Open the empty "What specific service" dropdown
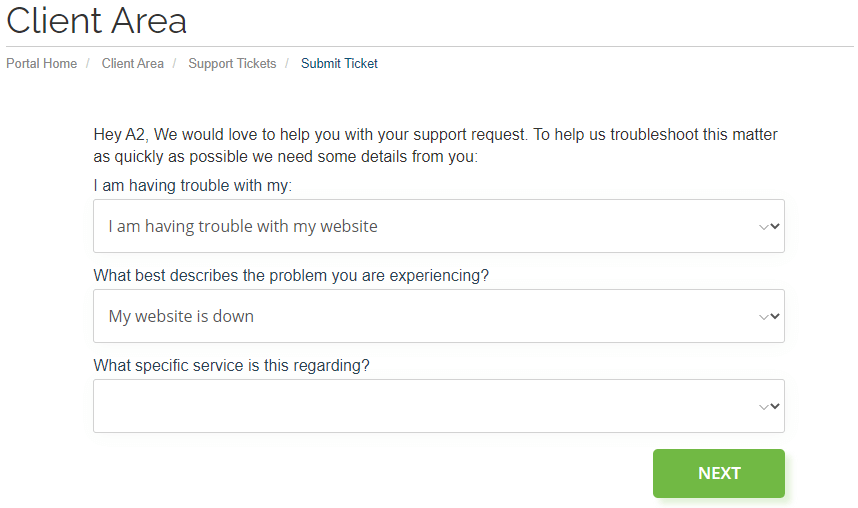This screenshot has height=508, width=858. coord(438,406)
